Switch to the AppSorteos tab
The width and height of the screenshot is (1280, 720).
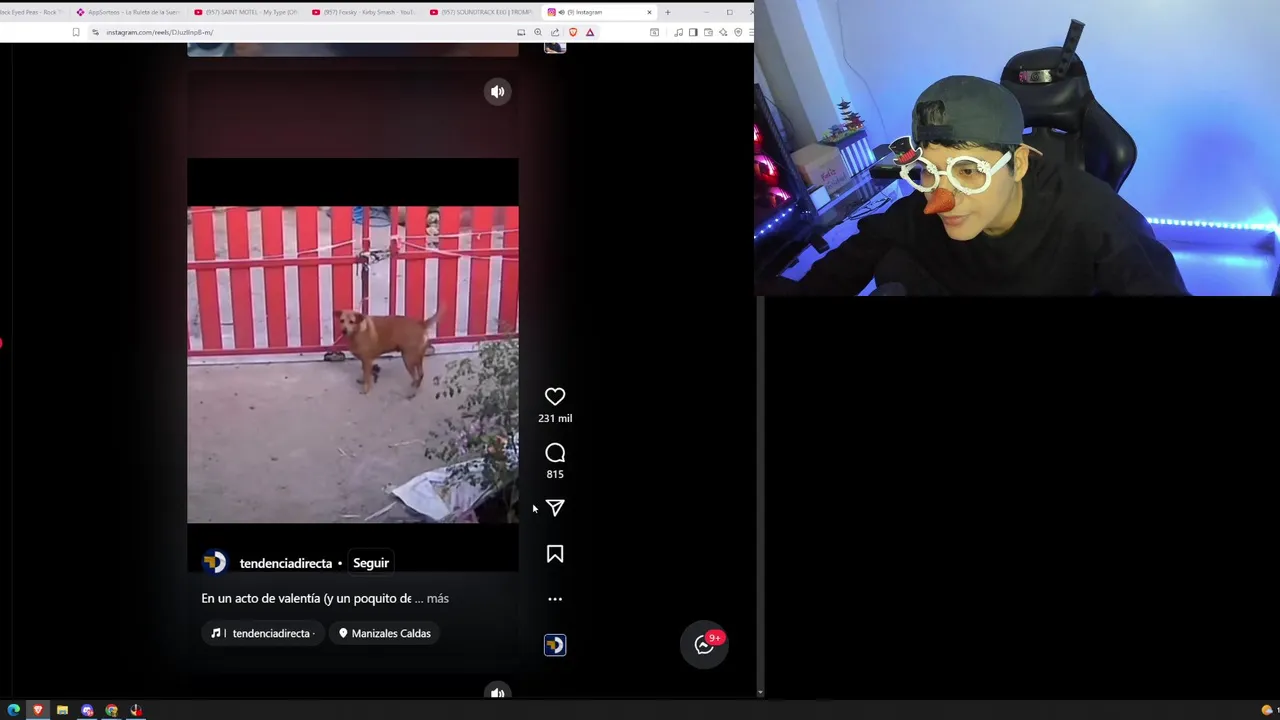click(128, 12)
